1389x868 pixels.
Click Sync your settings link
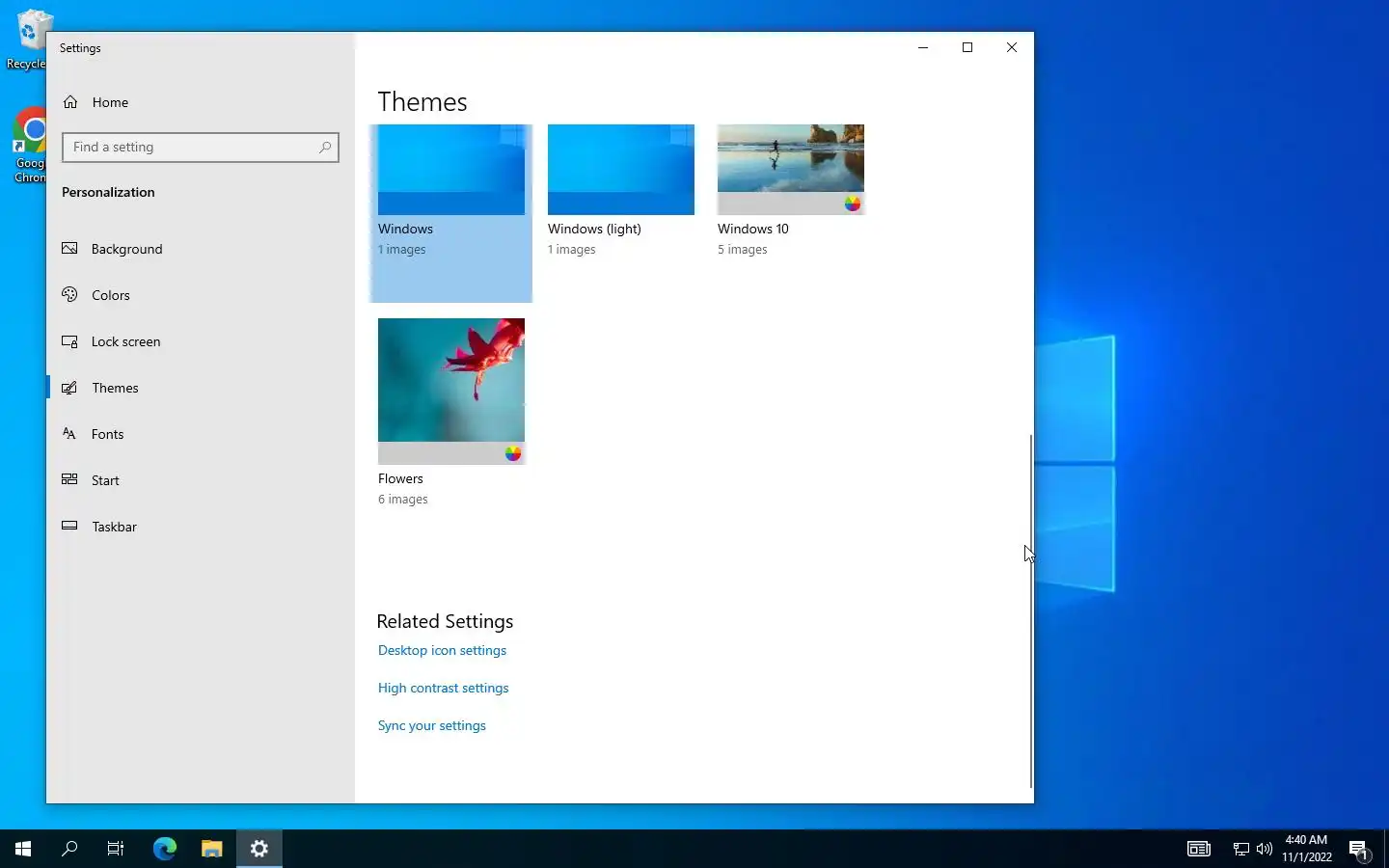point(431,725)
